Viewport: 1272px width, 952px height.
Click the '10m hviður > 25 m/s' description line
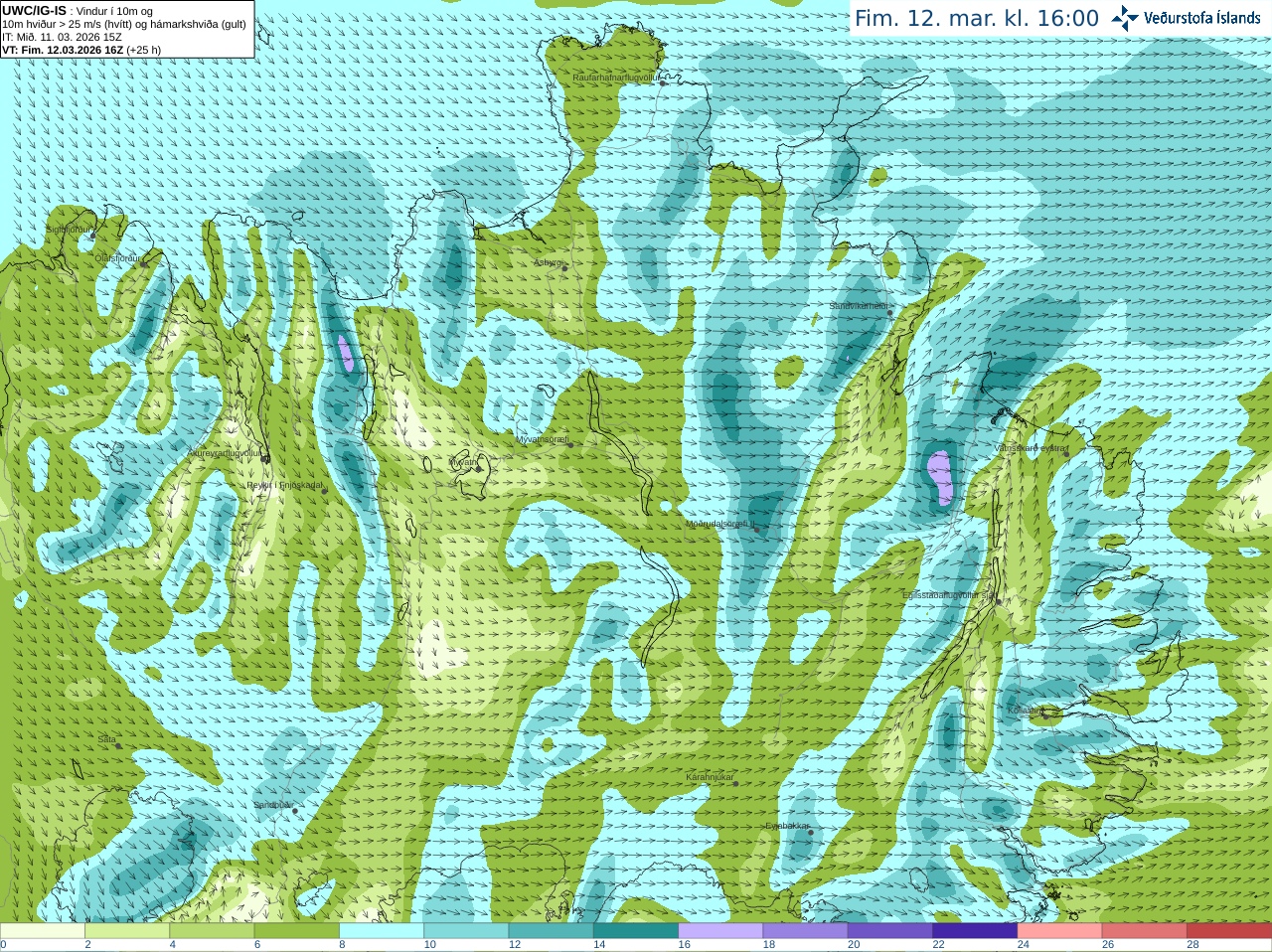coord(124,24)
